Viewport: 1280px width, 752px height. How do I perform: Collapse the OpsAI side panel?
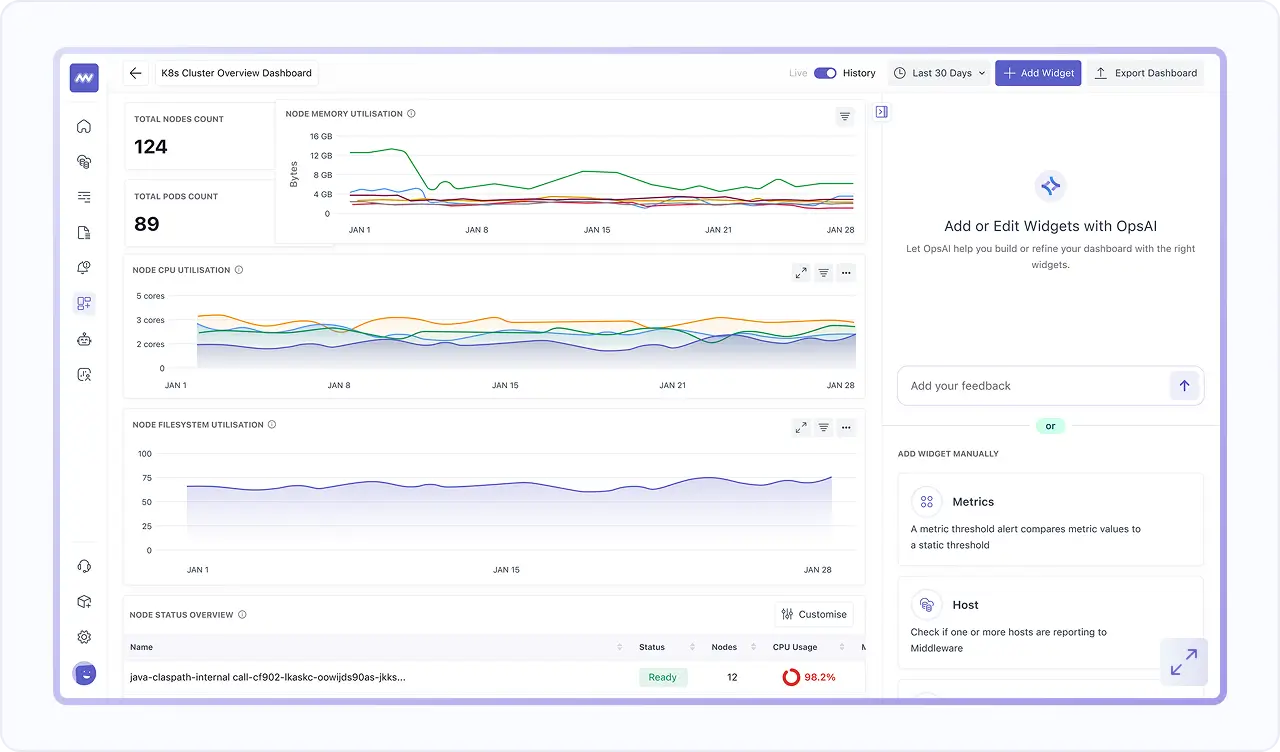pyautogui.click(x=881, y=112)
